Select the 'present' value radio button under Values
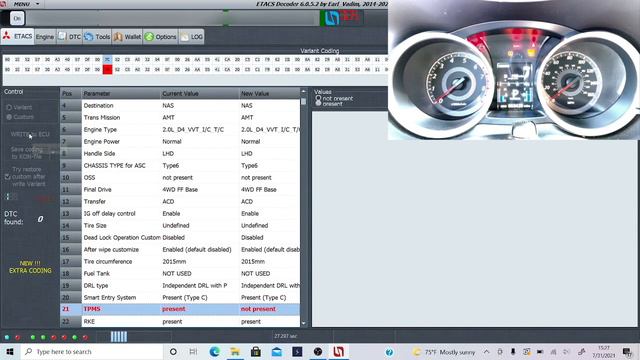 coord(318,104)
